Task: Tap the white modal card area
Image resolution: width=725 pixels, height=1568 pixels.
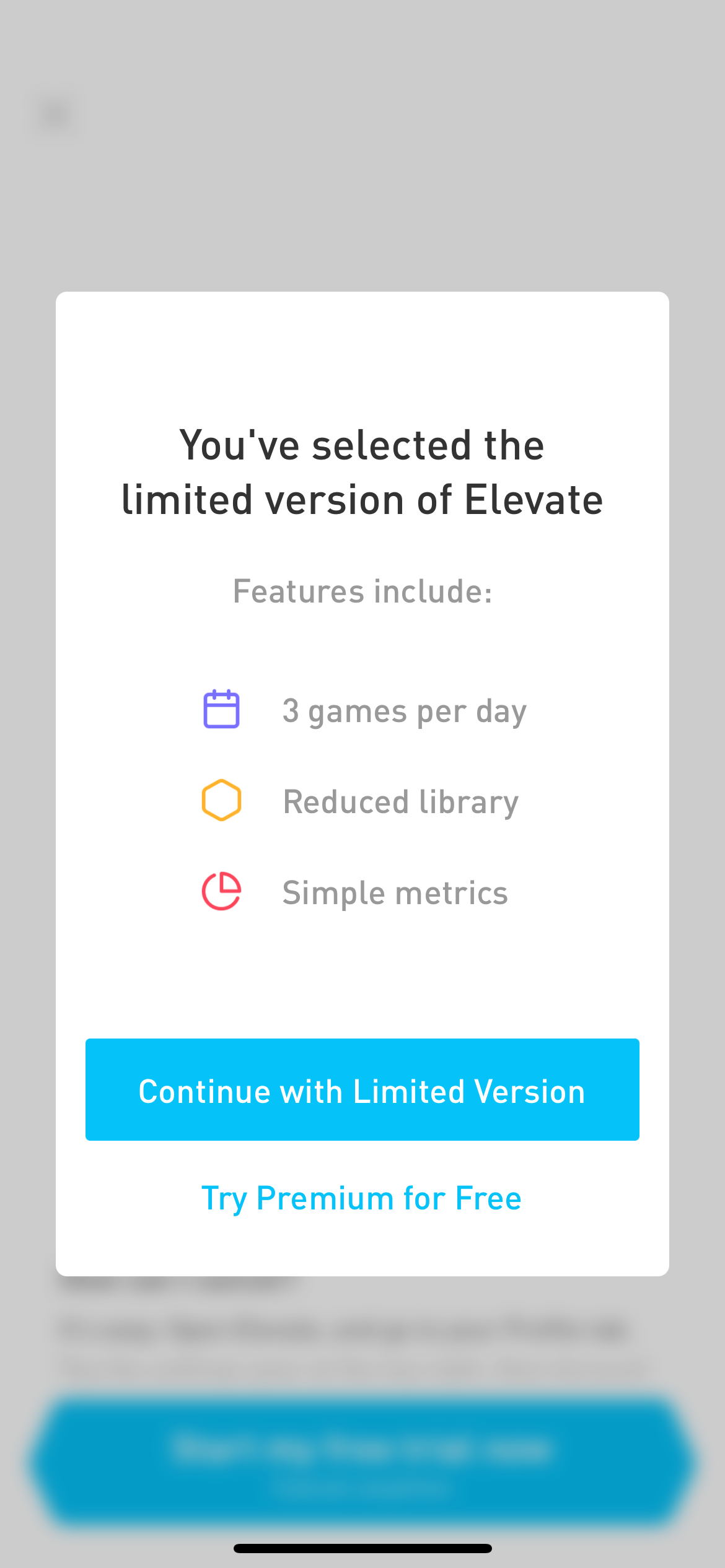Action: click(x=362, y=985)
